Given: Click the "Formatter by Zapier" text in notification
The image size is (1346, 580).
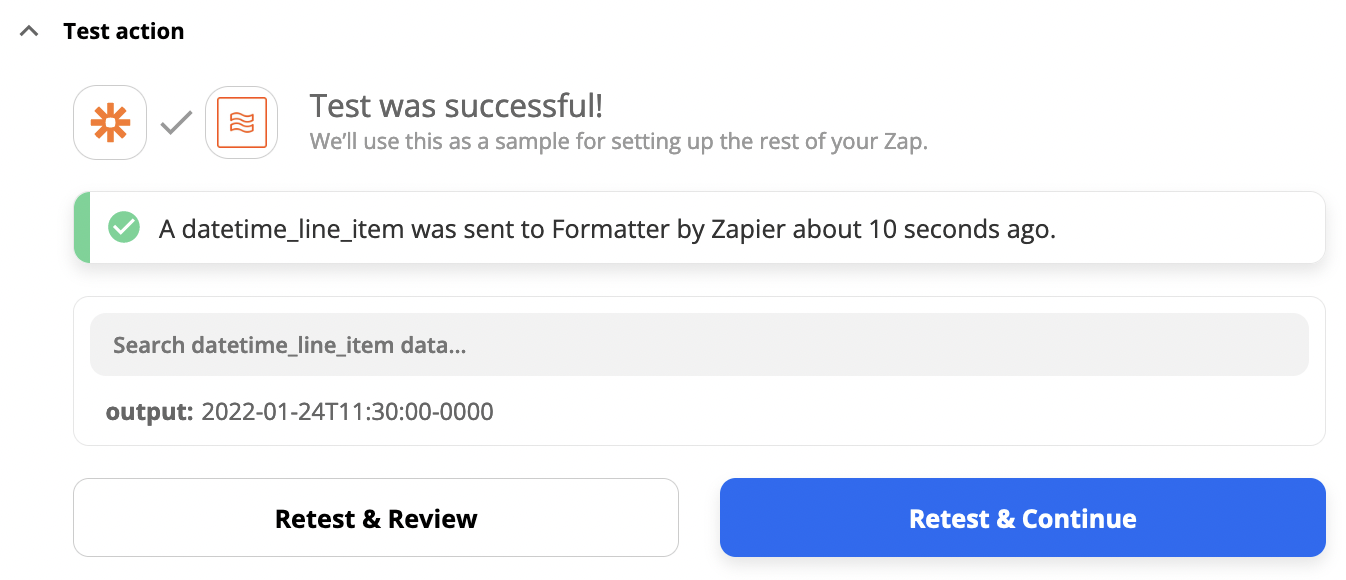Looking at the screenshot, I should 669,229.
